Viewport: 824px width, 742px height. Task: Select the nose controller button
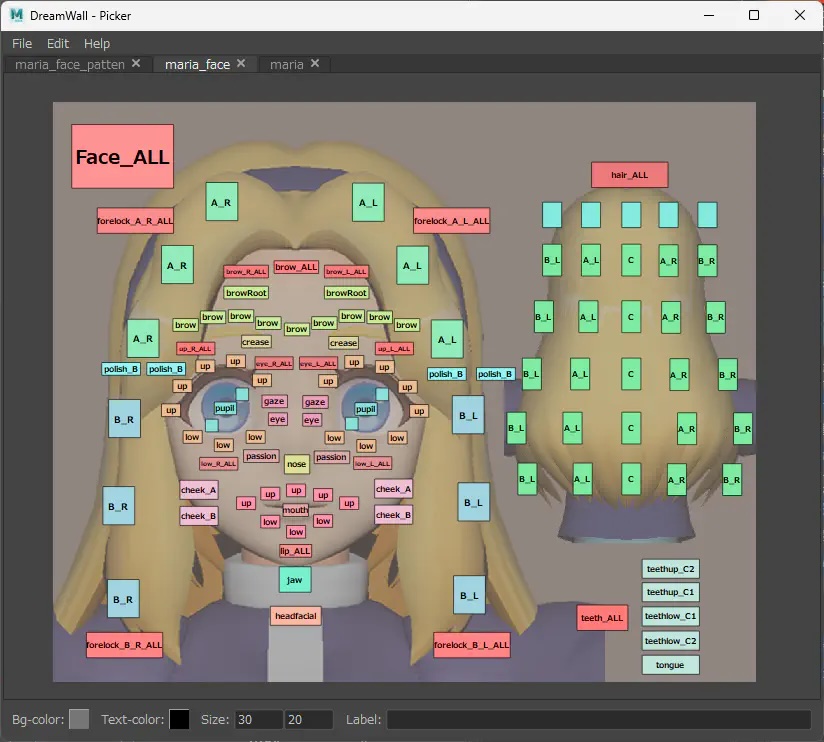tap(296, 464)
